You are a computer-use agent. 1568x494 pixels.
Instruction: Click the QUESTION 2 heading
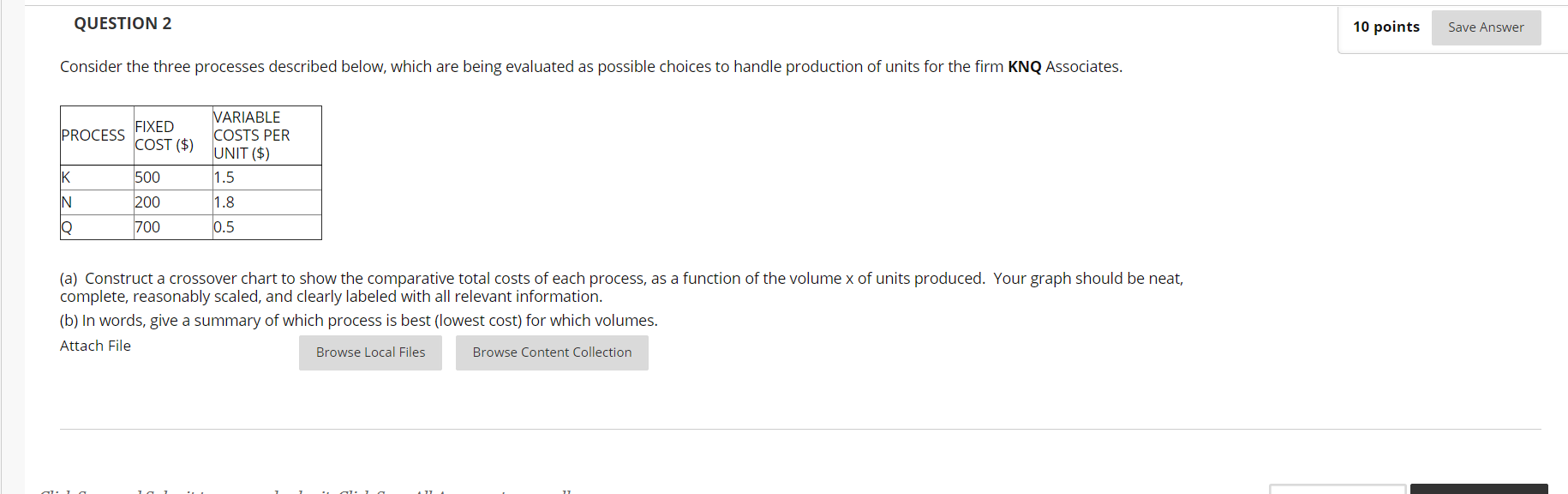pyautogui.click(x=123, y=24)
